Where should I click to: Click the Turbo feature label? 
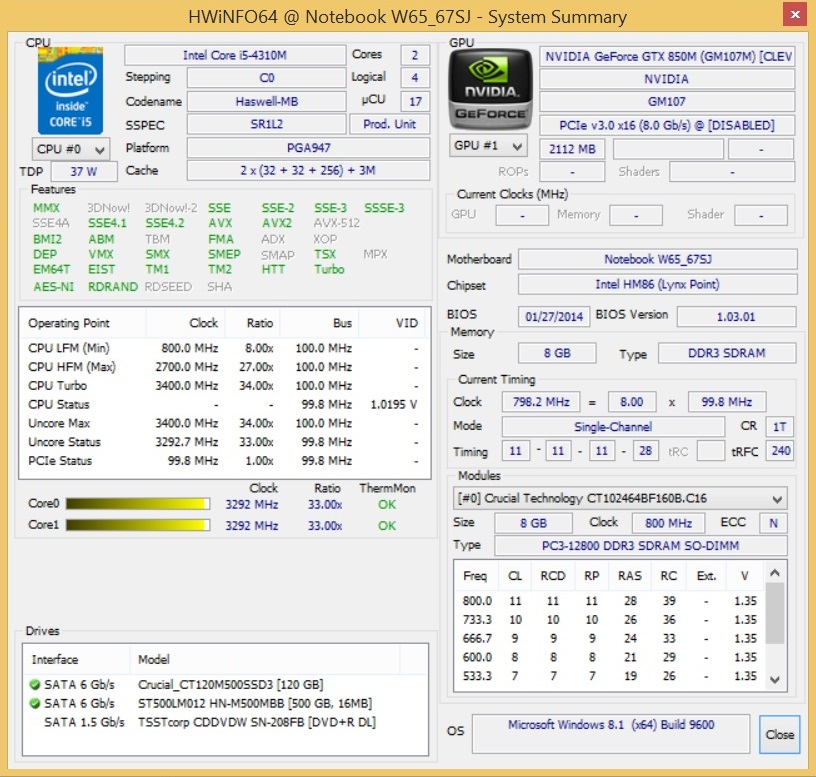(329, 269)
